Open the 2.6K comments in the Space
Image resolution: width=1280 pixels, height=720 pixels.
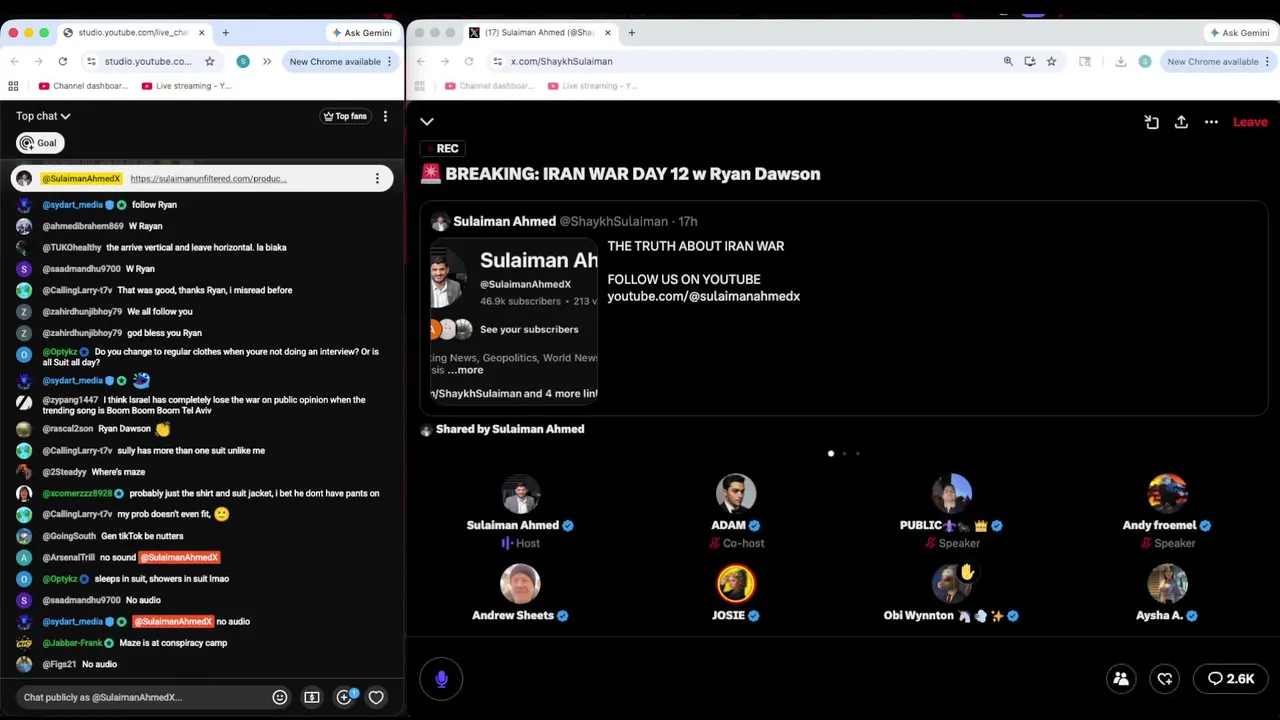pyautogui.click(x=1231, y=679)
